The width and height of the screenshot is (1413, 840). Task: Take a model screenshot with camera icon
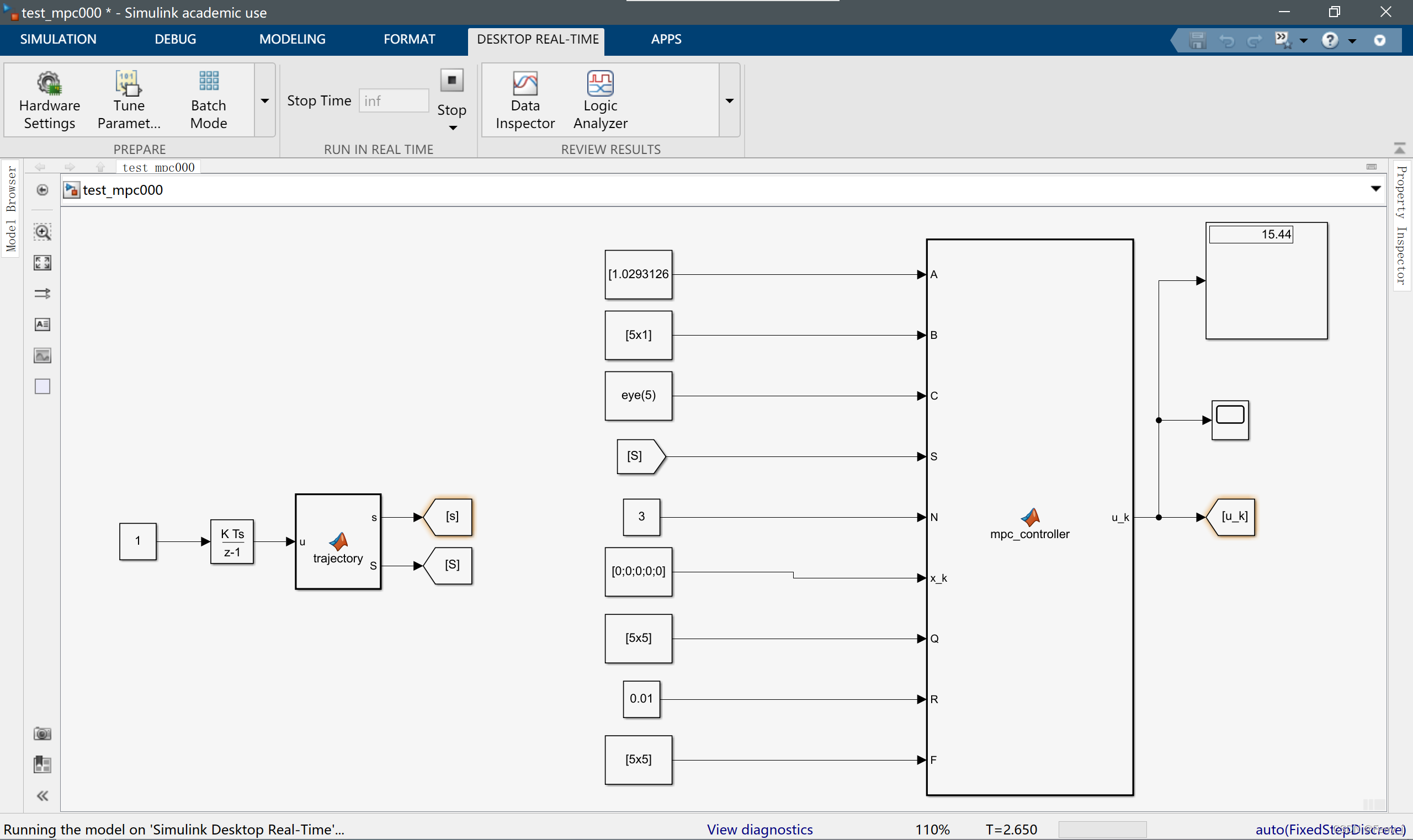(43, 733)
